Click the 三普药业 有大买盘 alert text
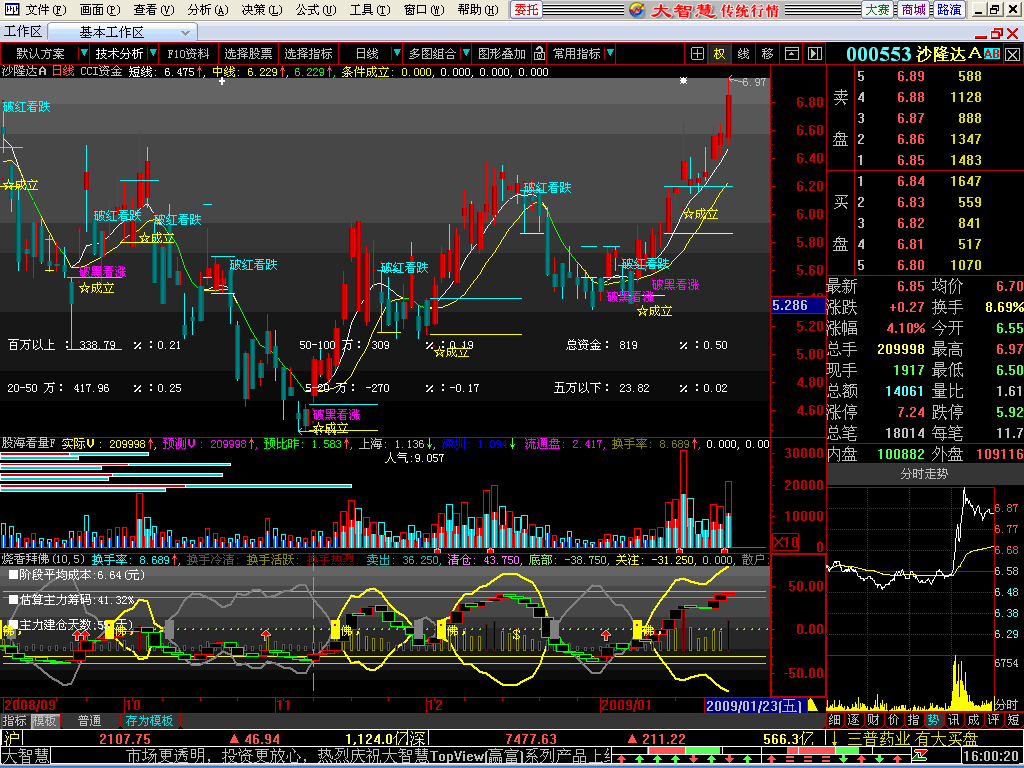Screen dimensions: 1024x768 point(912,739)
